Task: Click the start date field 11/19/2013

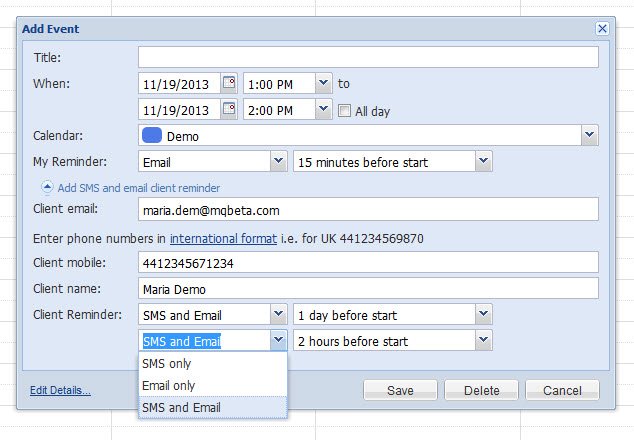Action: pyautogui.click(x=180, y=83)
